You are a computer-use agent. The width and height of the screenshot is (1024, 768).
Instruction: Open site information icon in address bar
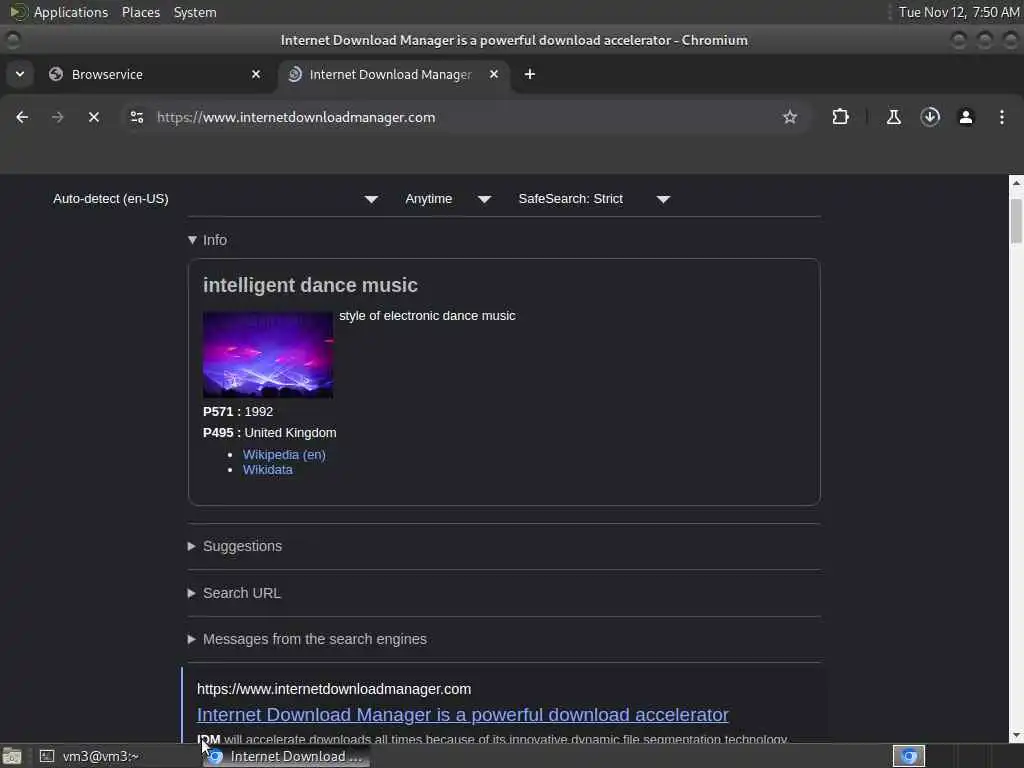click(136, 118)
